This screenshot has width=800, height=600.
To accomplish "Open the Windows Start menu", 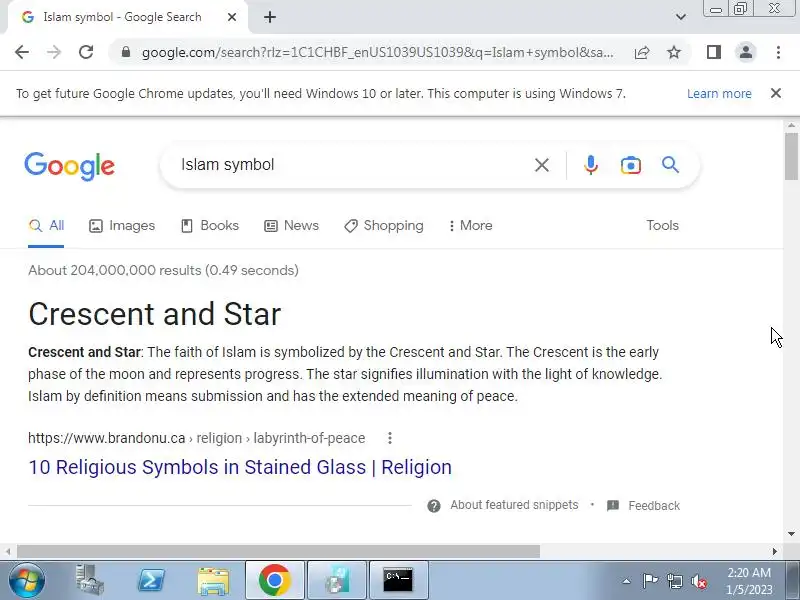I will (27, 580).
